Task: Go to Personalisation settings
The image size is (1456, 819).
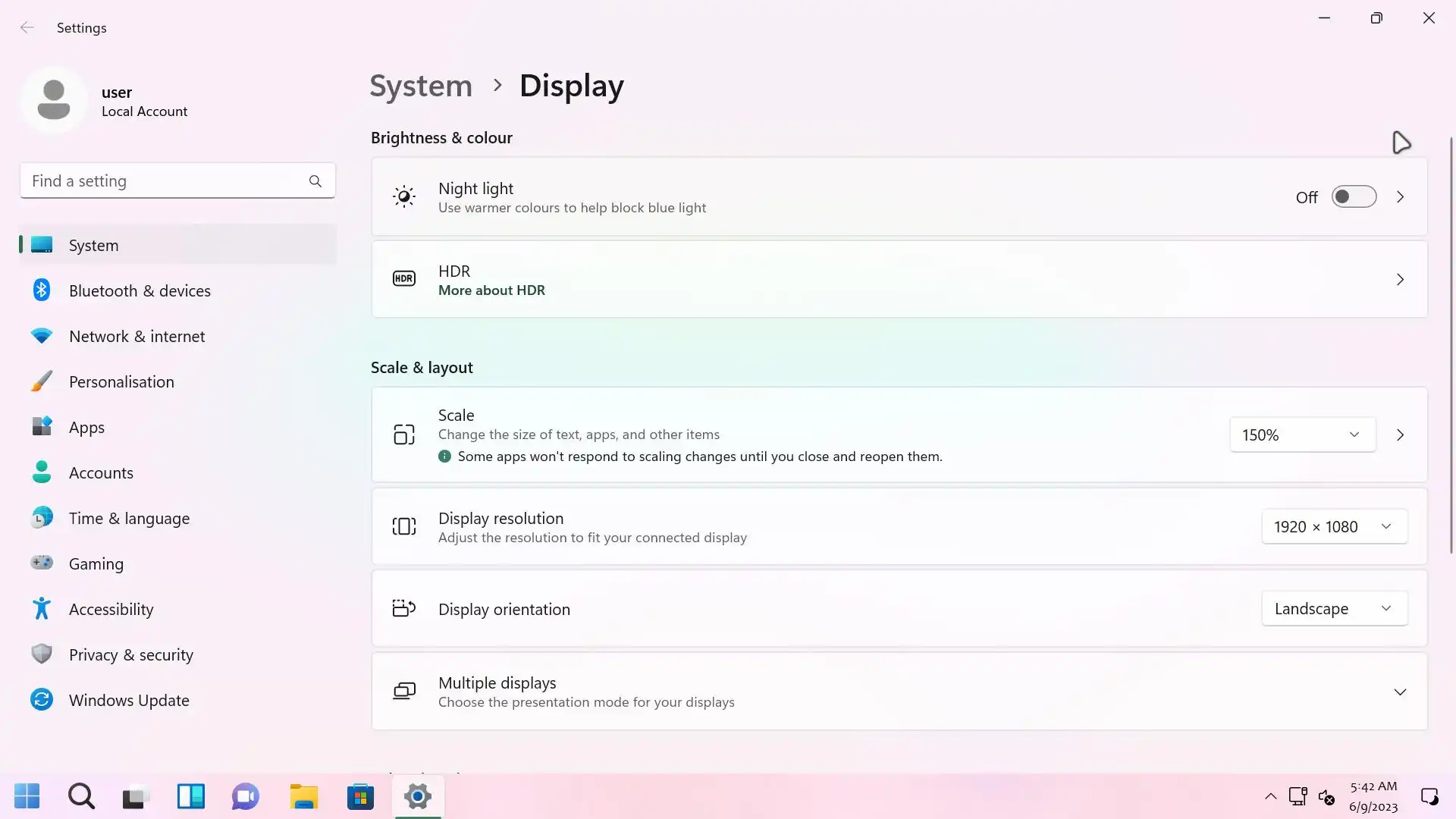Action: (x=121, y=382)
